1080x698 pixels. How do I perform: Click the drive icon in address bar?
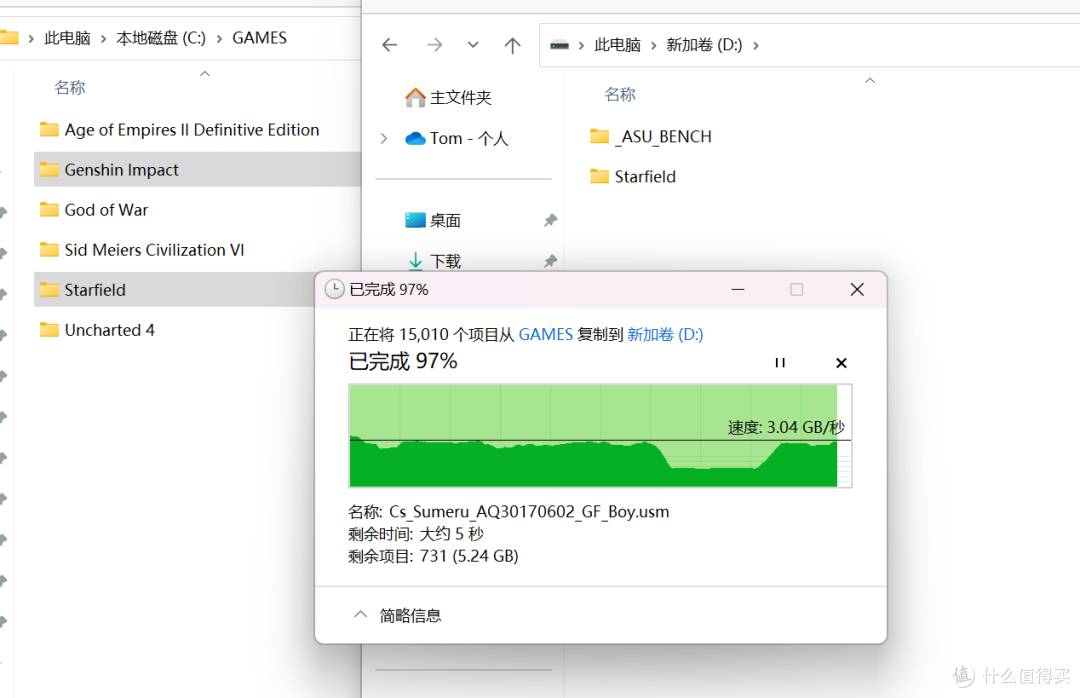click(x=559, y=45)
